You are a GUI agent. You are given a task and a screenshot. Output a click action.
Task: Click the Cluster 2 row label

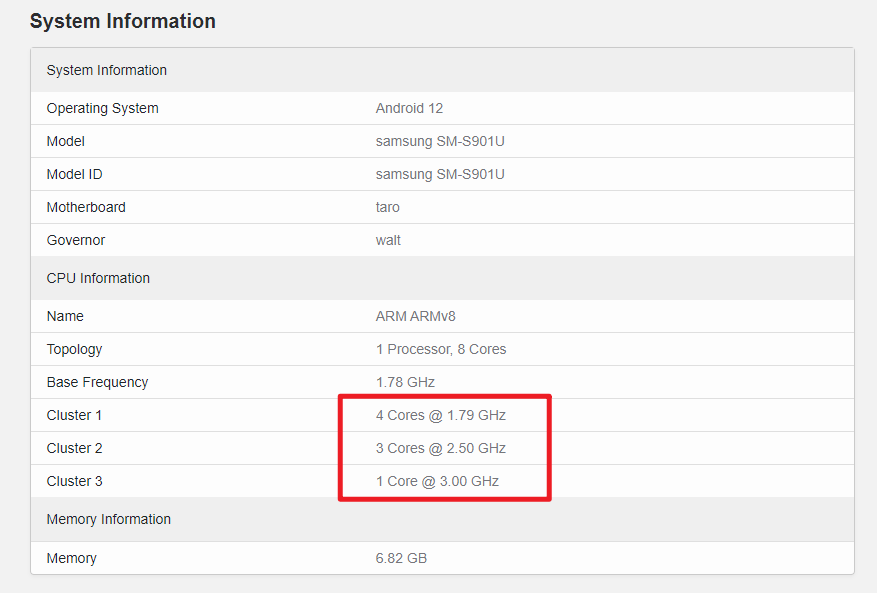click(x=74, y=448)
